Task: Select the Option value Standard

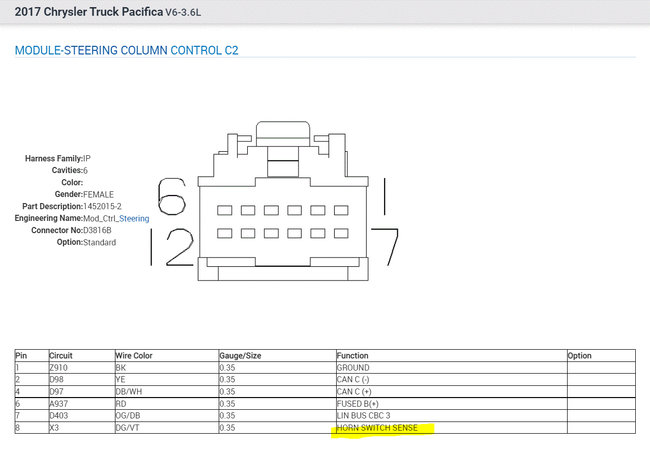Action: pos(99,242)
